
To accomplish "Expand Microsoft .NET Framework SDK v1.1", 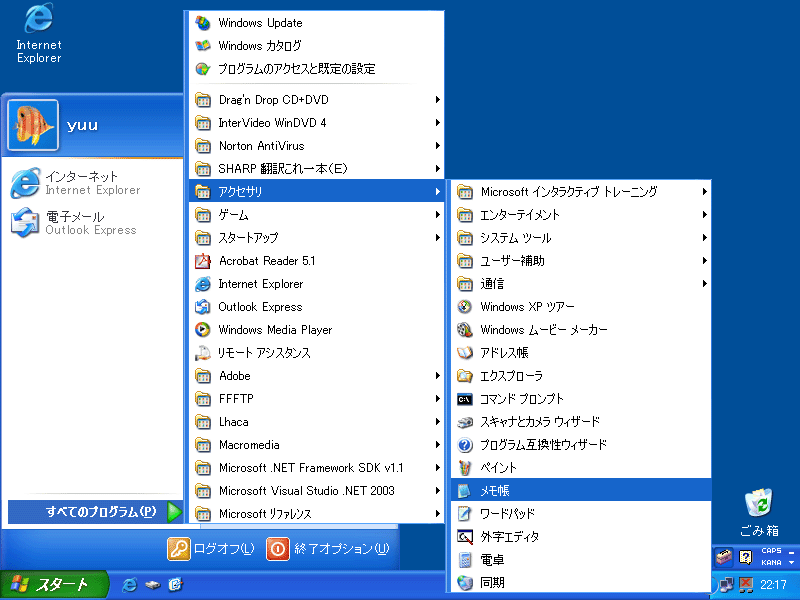I will point(316,468).
